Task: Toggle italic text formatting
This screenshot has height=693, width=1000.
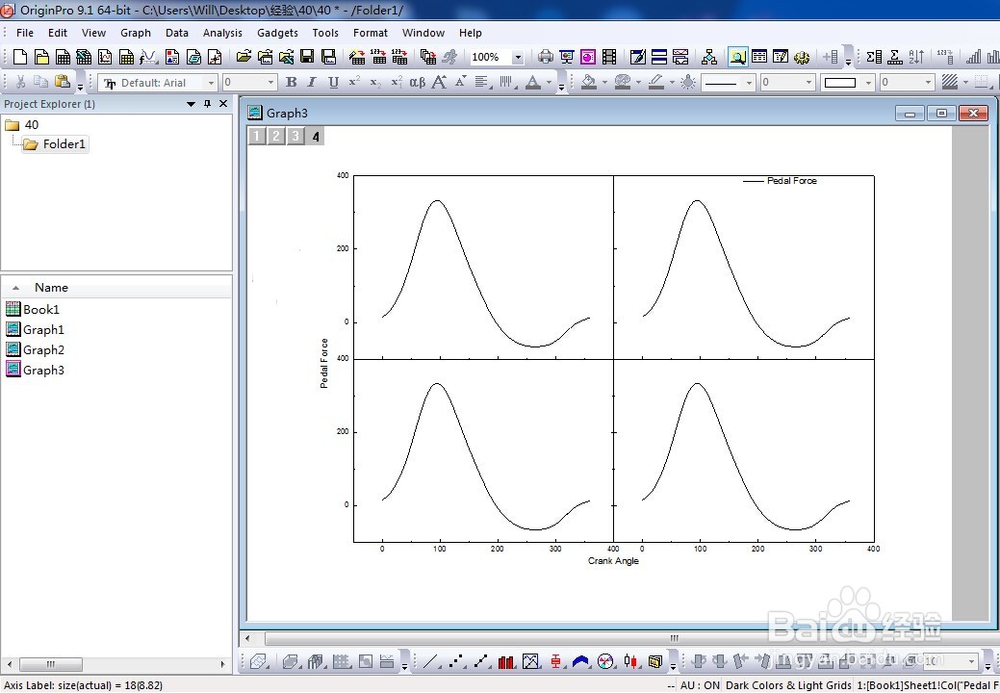Action: point(312,82)
